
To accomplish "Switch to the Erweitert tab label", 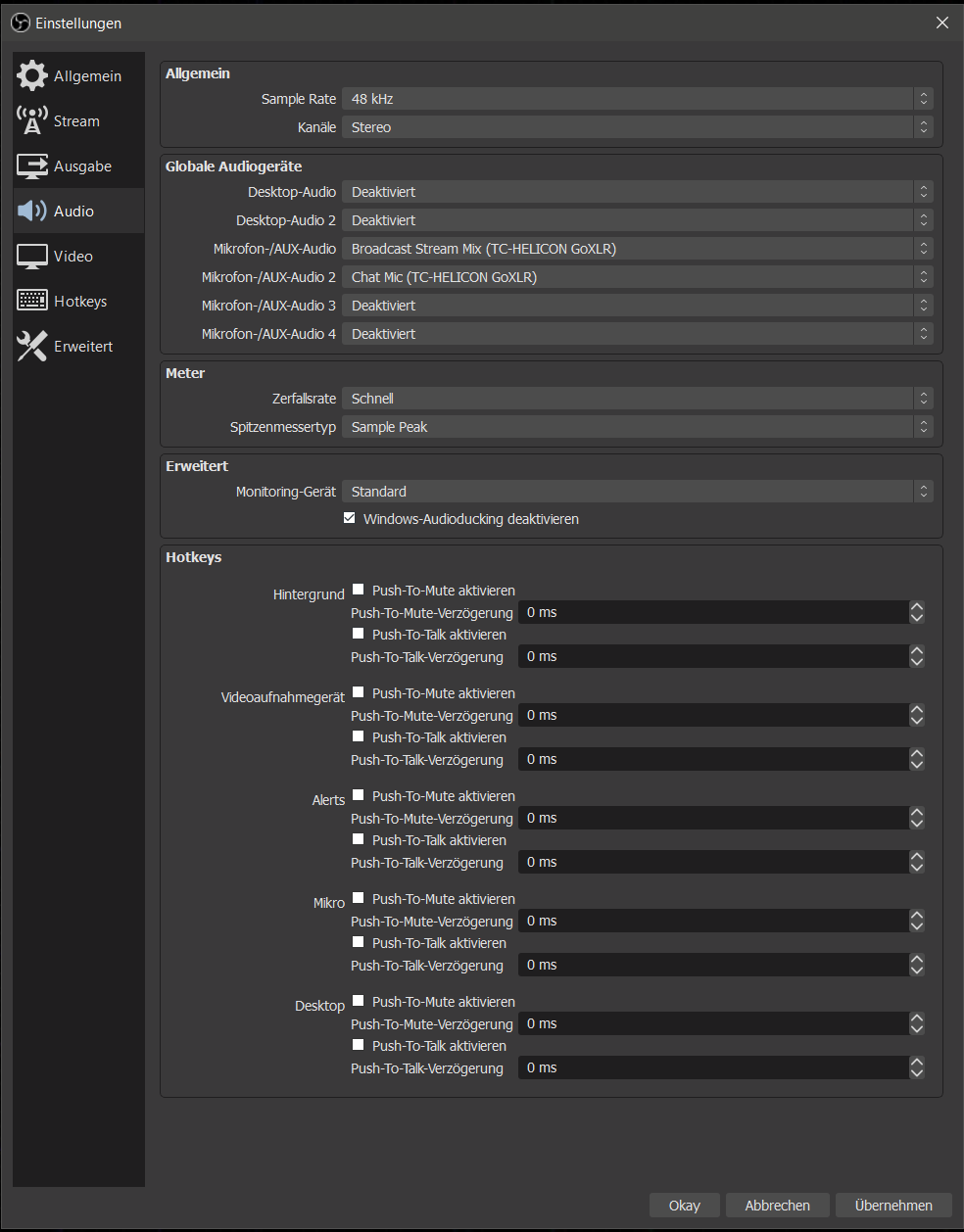I will [83, 347].
